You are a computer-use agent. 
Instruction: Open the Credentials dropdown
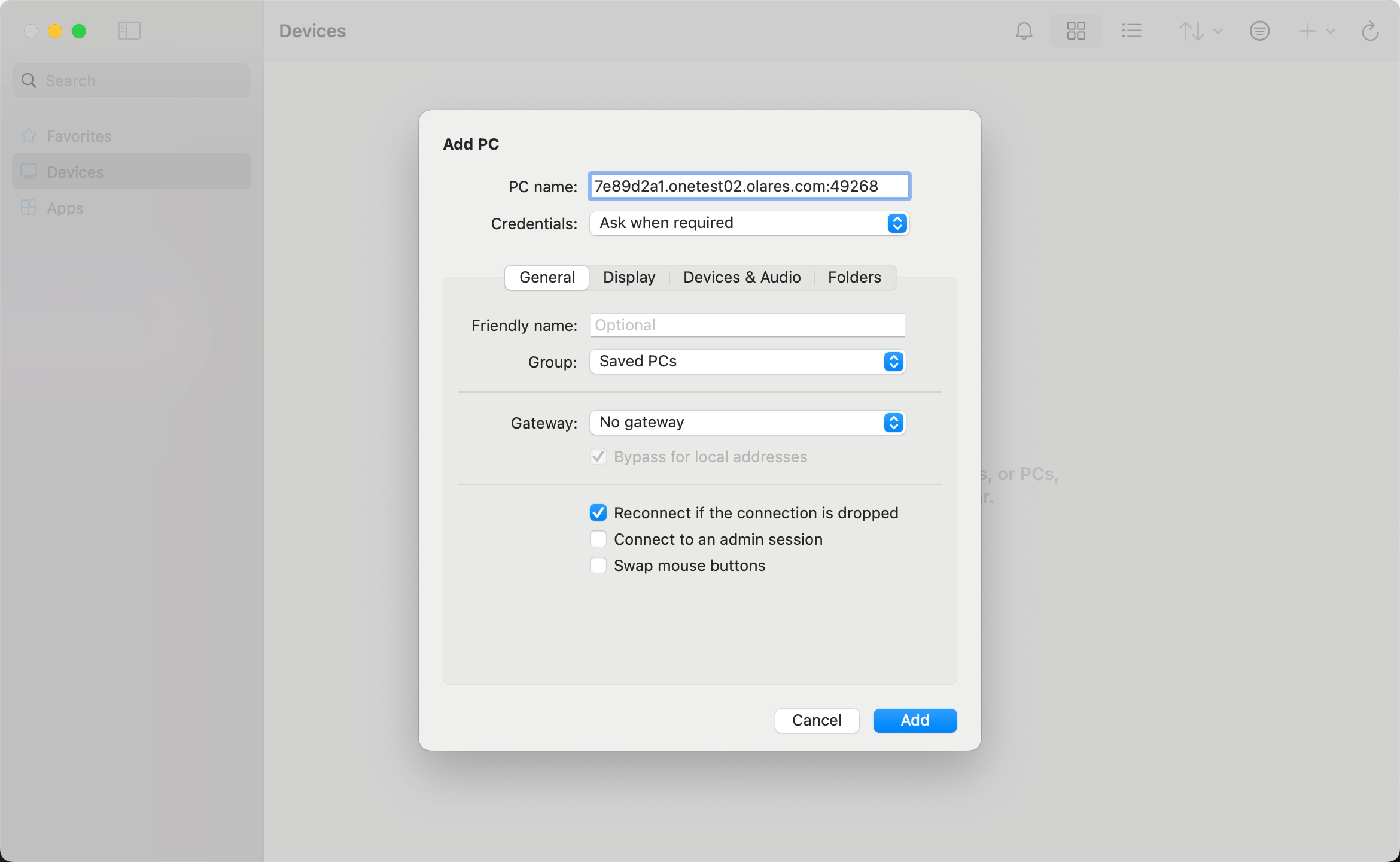click(749, 223)
